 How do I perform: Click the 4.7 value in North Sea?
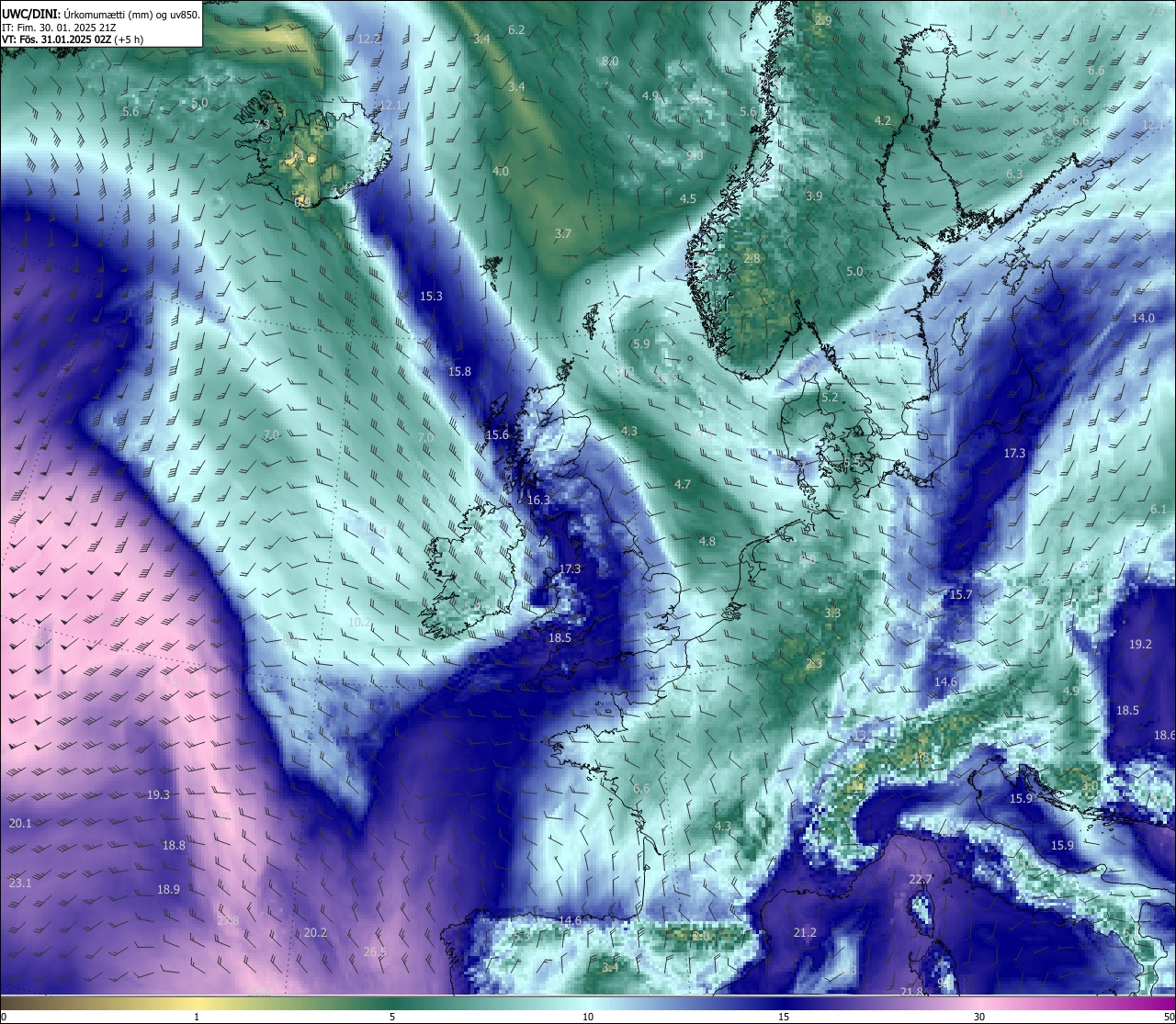[x=682, y=483]
